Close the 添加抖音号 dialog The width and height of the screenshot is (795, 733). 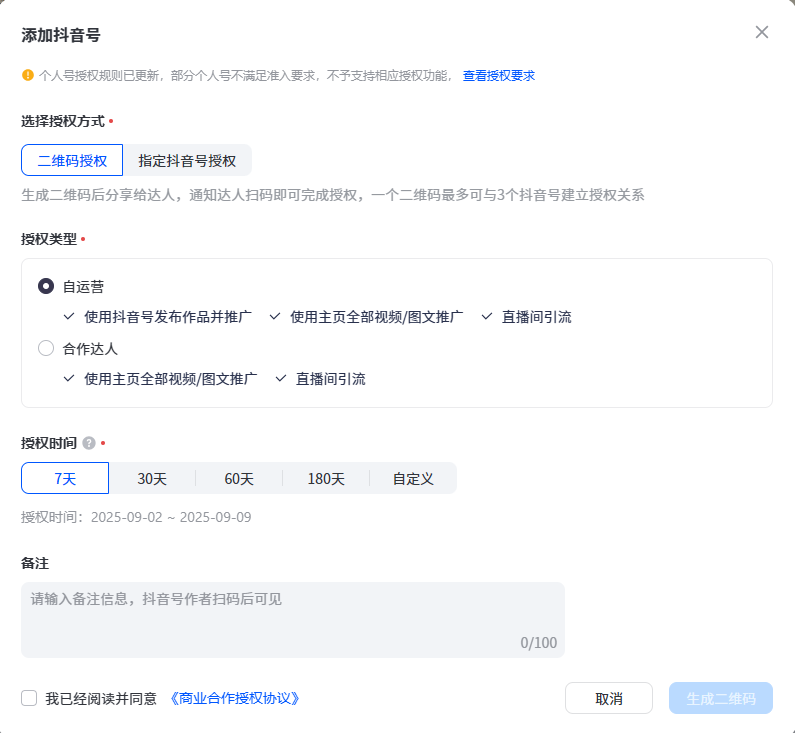(x=762, y=32)
